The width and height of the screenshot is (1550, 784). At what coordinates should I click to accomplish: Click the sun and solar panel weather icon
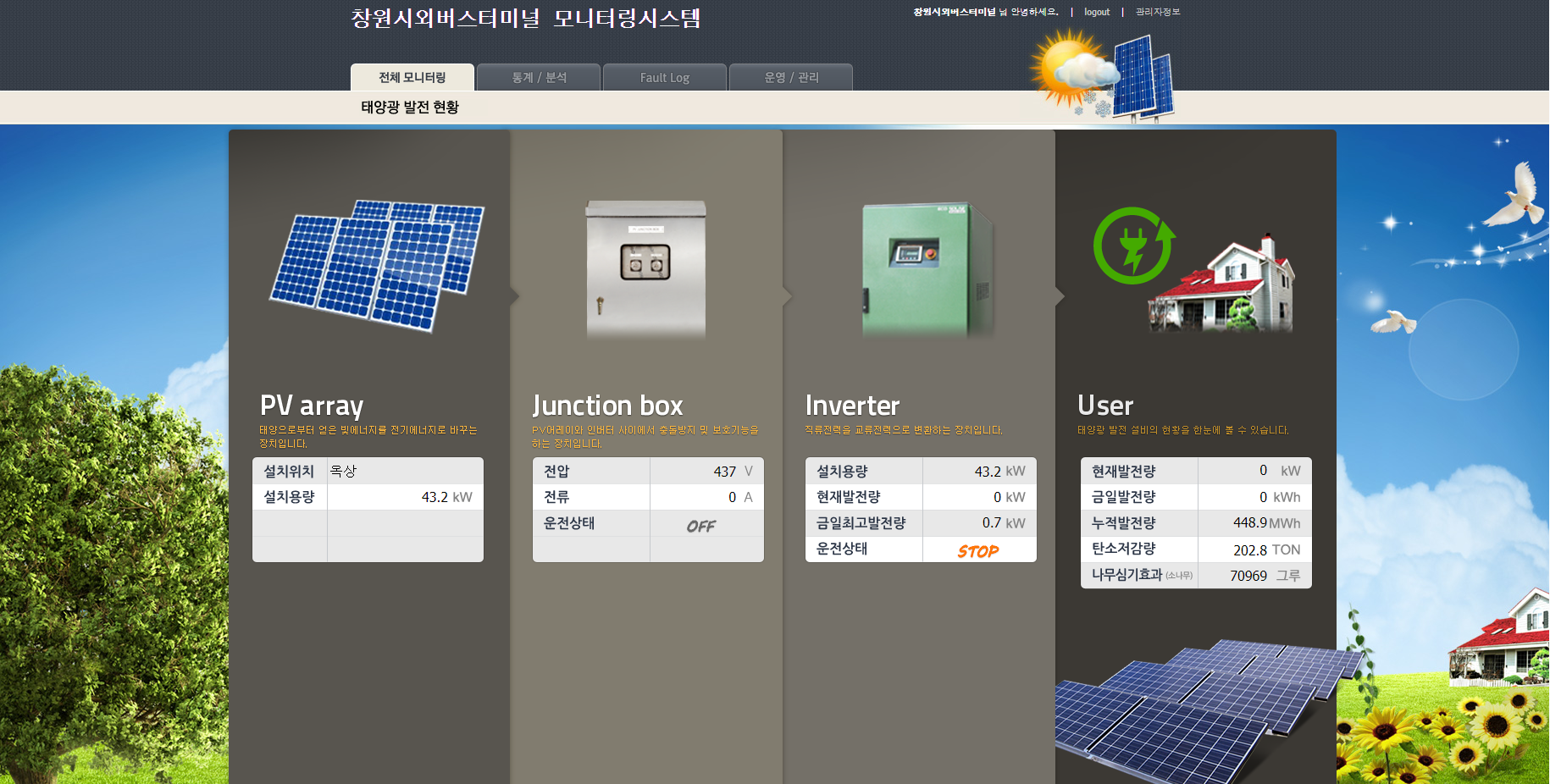tap(1102, 75)
